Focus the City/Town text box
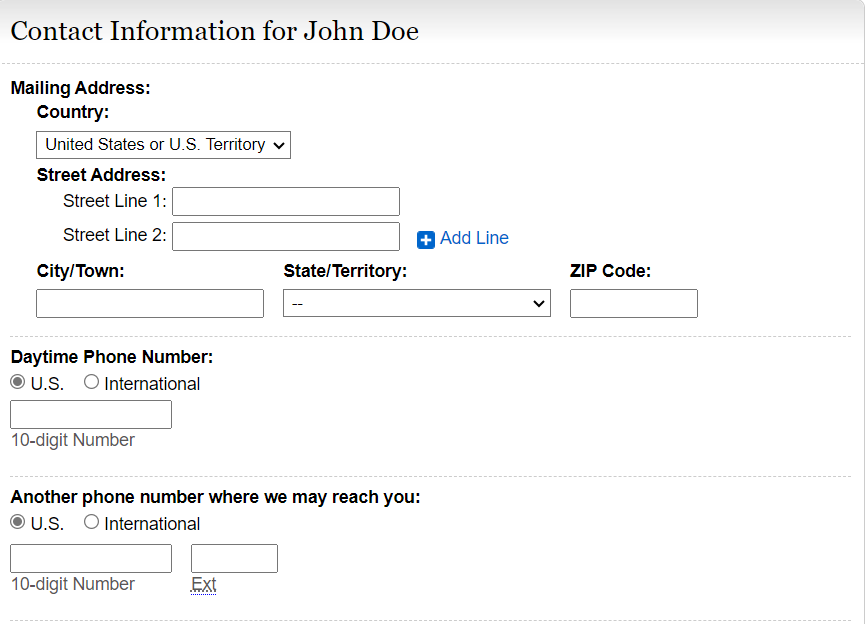 click(x=150, y=303)
